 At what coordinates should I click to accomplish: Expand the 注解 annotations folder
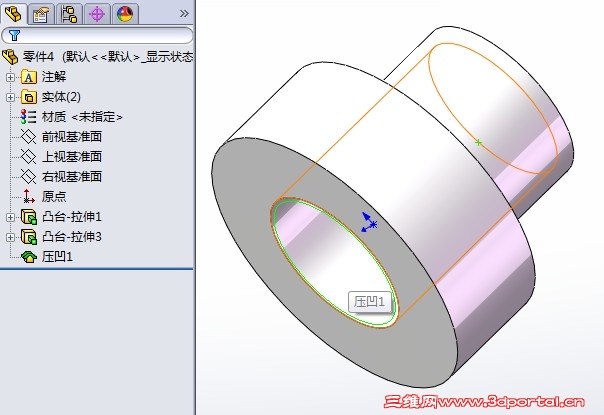[10, 77]
